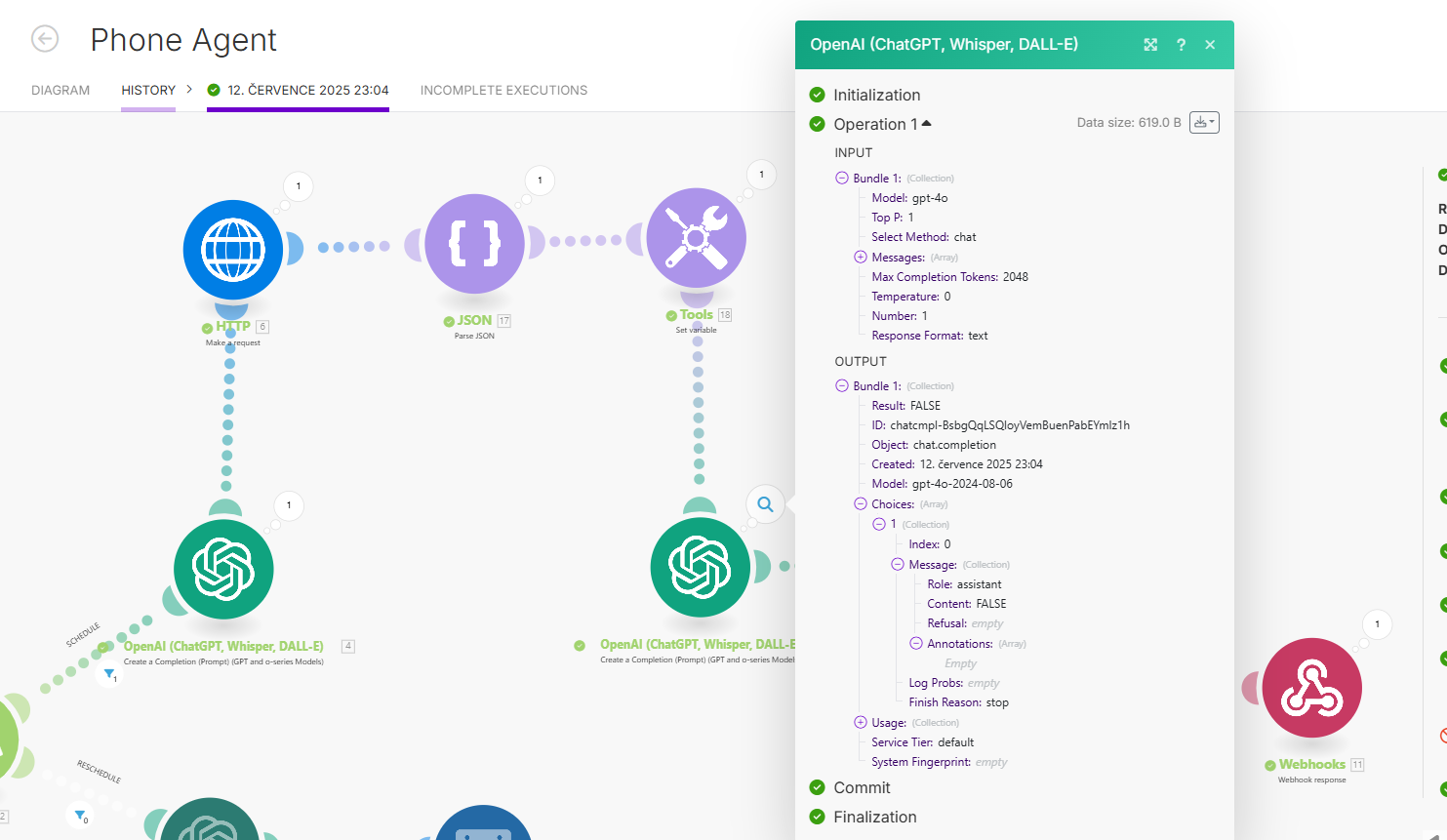The width and height of the screenshot is (1447, 840).
Task: Click the Phone Agent scenario title
Action: 183,40
